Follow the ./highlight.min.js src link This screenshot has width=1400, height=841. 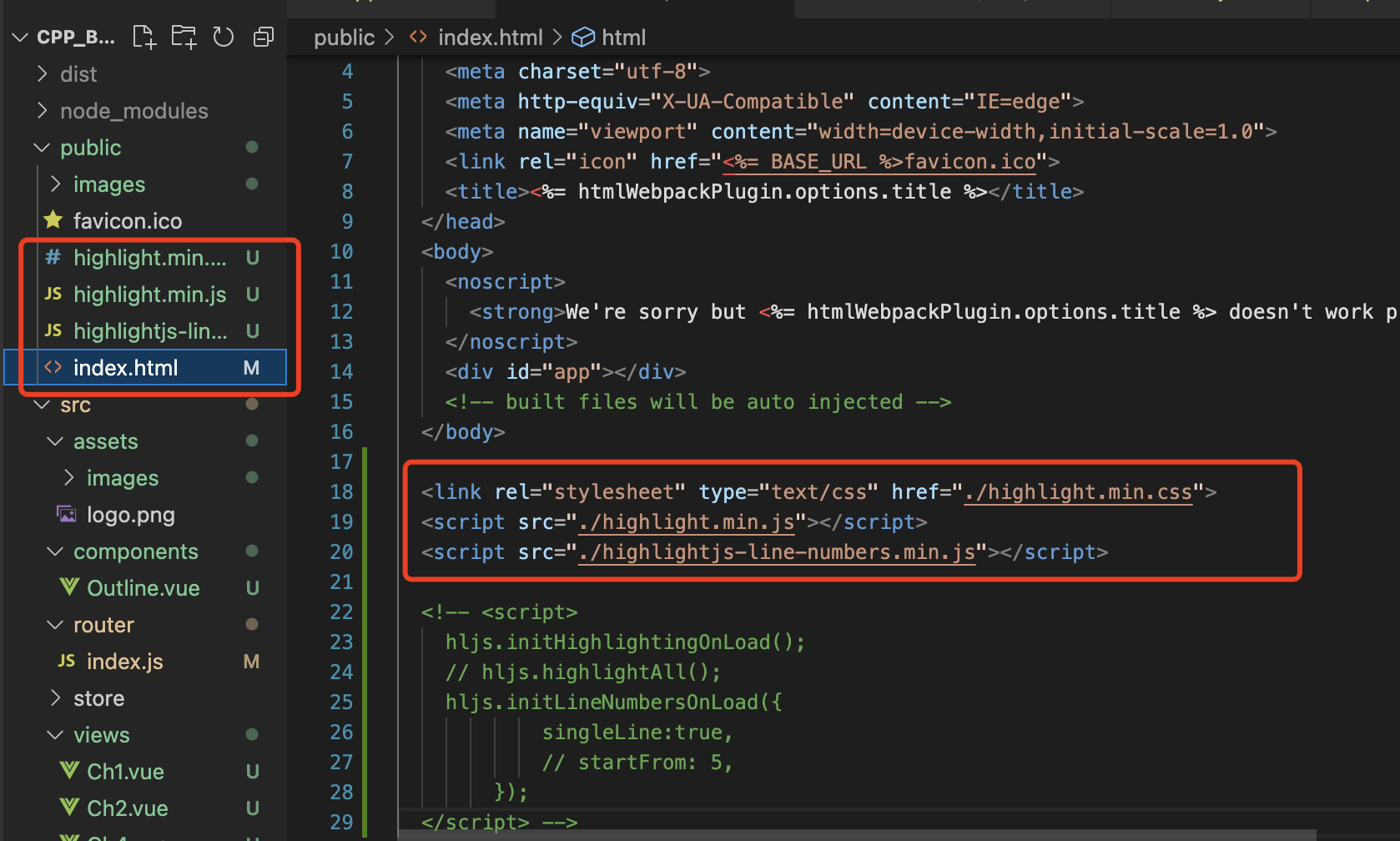point(687,522)
